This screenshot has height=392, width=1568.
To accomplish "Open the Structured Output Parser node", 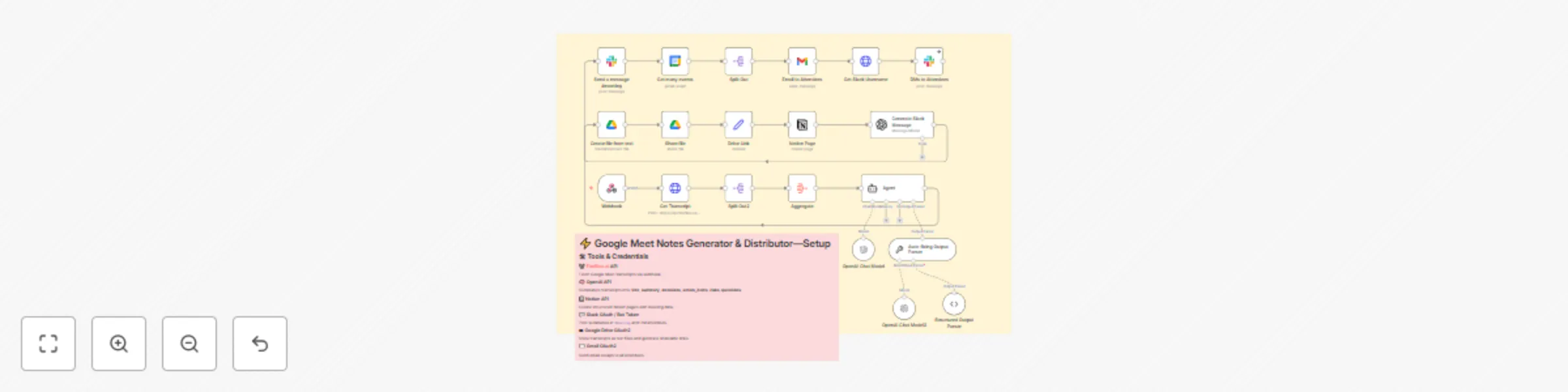I will pos(954,304).
